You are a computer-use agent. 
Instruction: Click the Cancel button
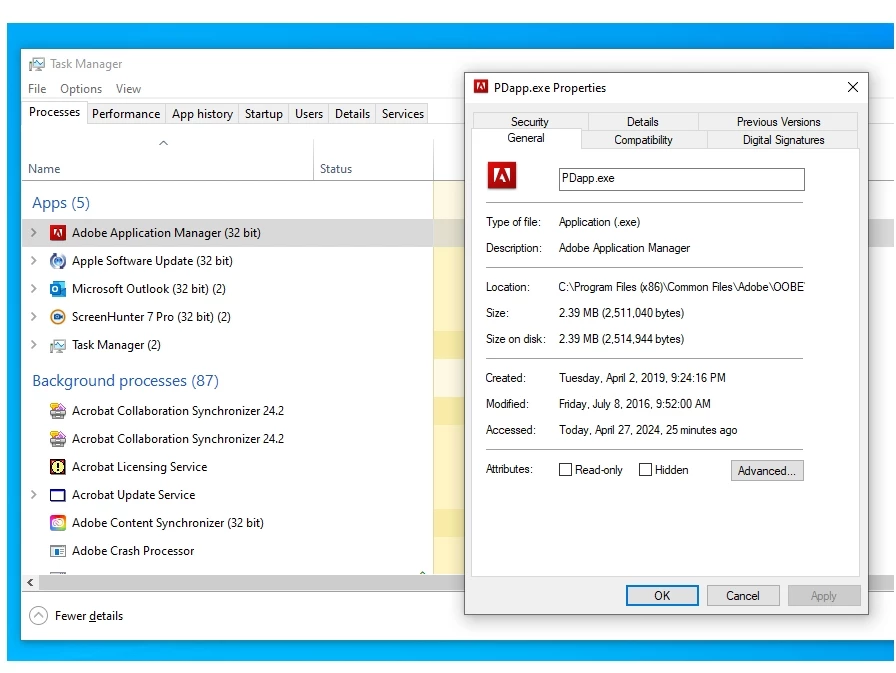[743, 595]
